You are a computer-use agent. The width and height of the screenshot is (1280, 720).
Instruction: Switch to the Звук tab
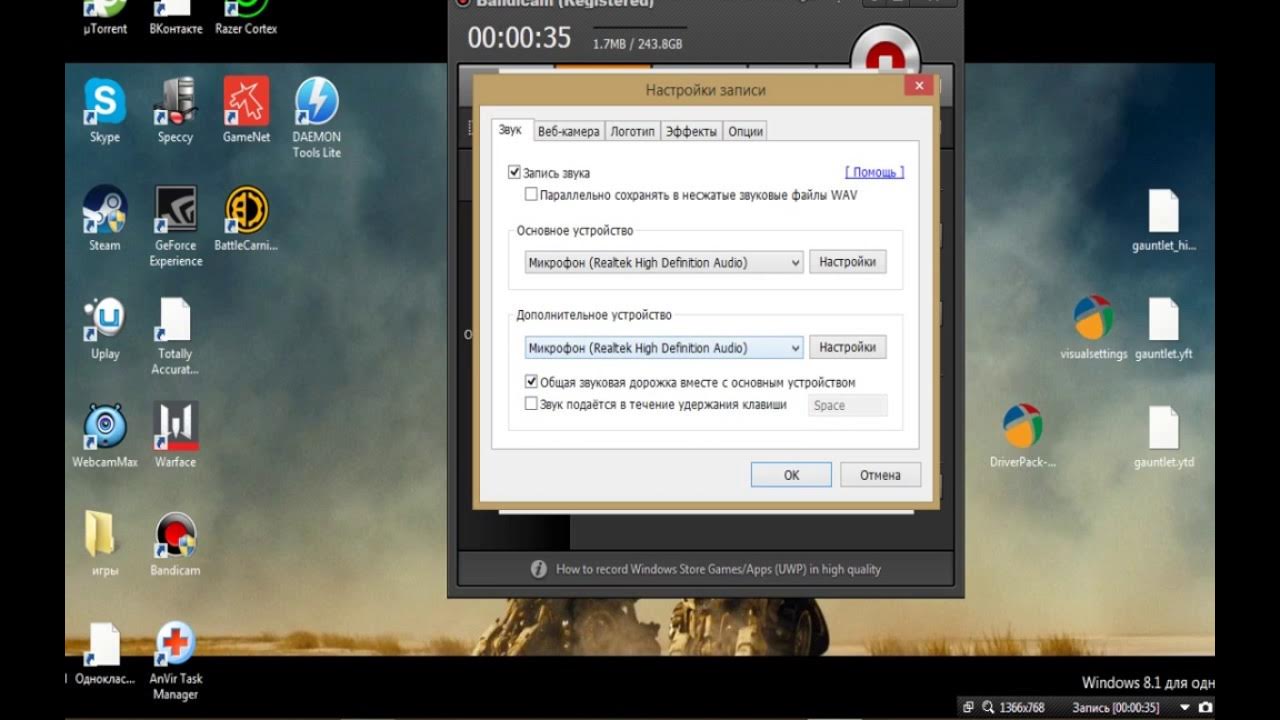point(510,130)
